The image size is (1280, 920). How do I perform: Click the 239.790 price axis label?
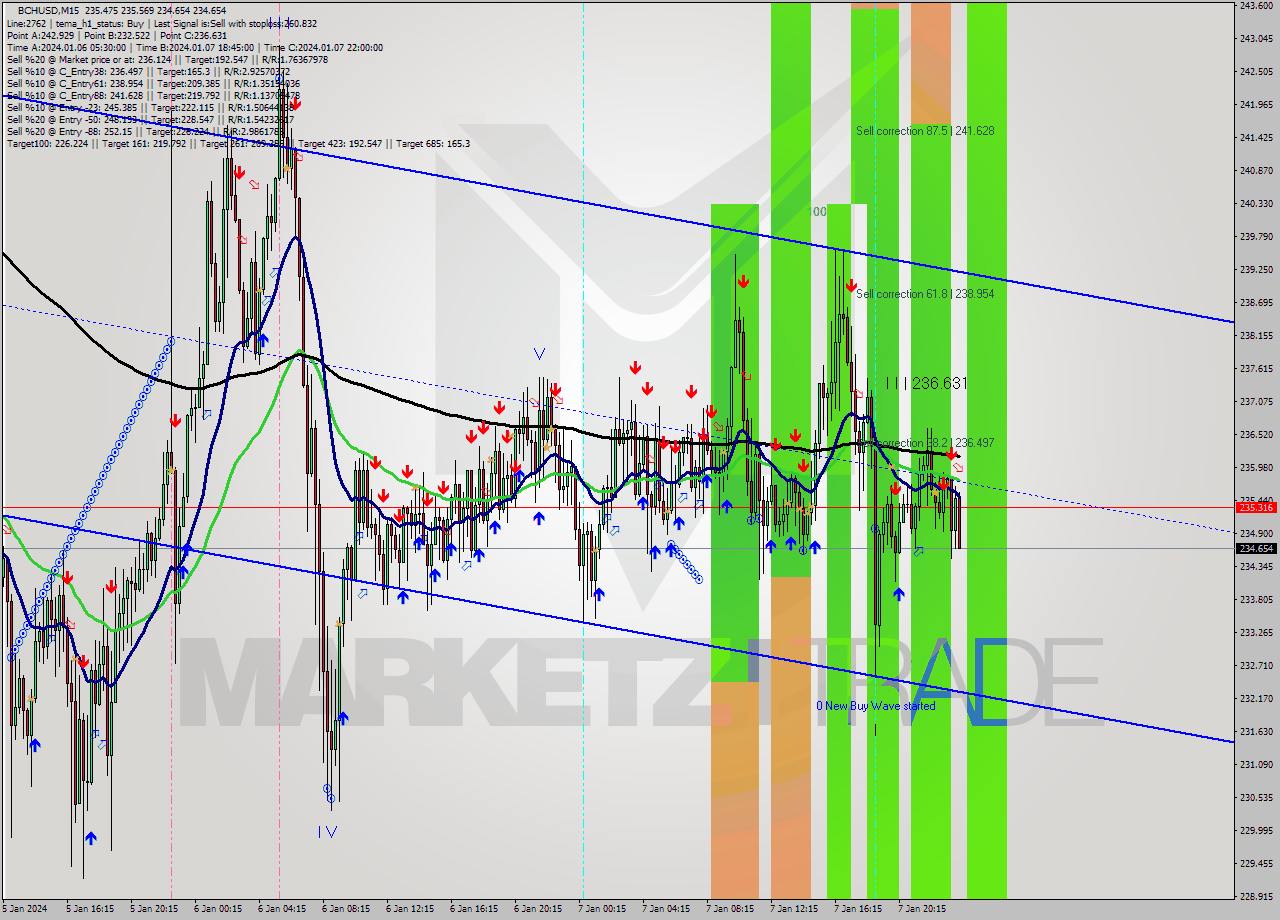[1256, 237]
